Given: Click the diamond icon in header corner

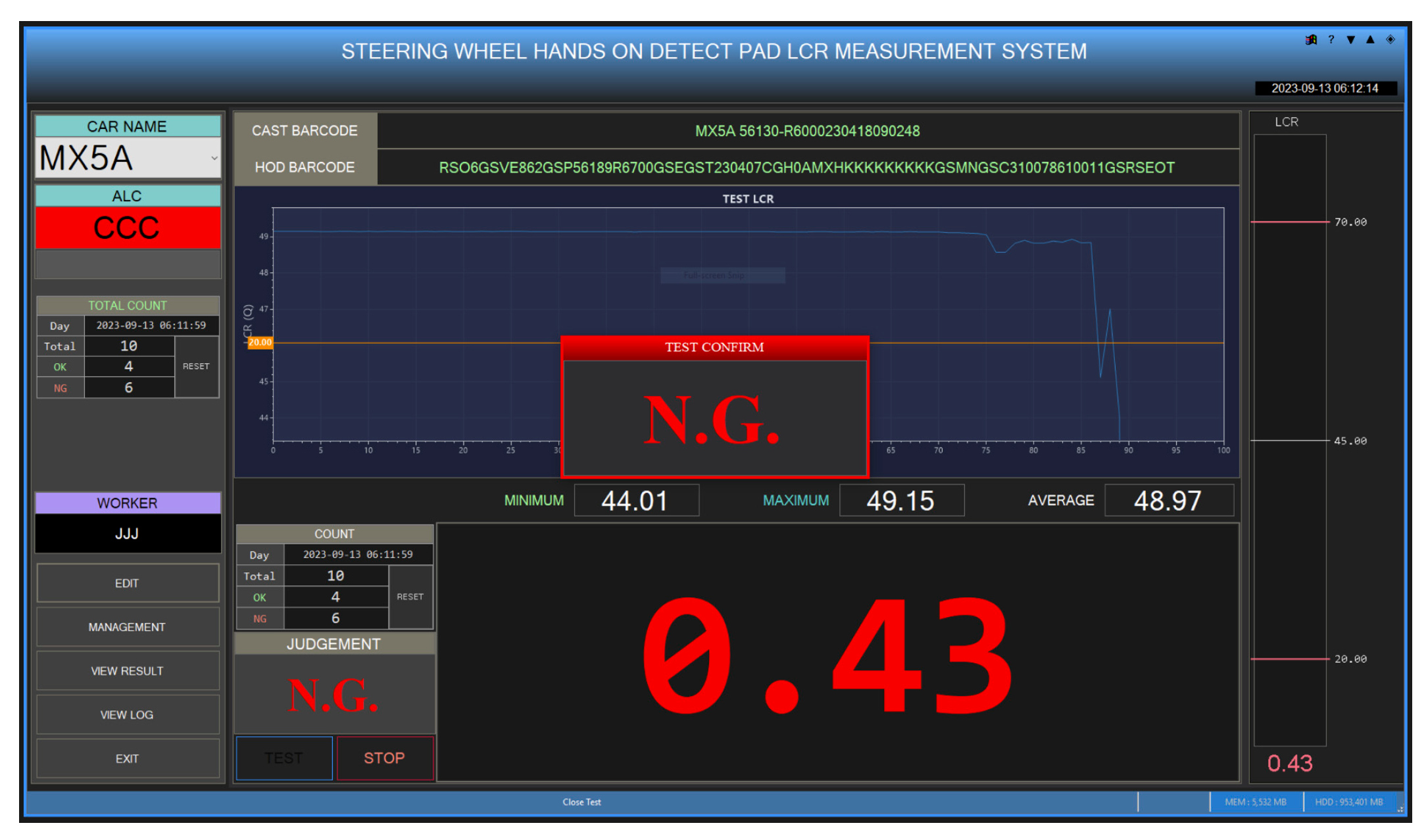Looking at the screenshot, I should (x=1391, y=39).
